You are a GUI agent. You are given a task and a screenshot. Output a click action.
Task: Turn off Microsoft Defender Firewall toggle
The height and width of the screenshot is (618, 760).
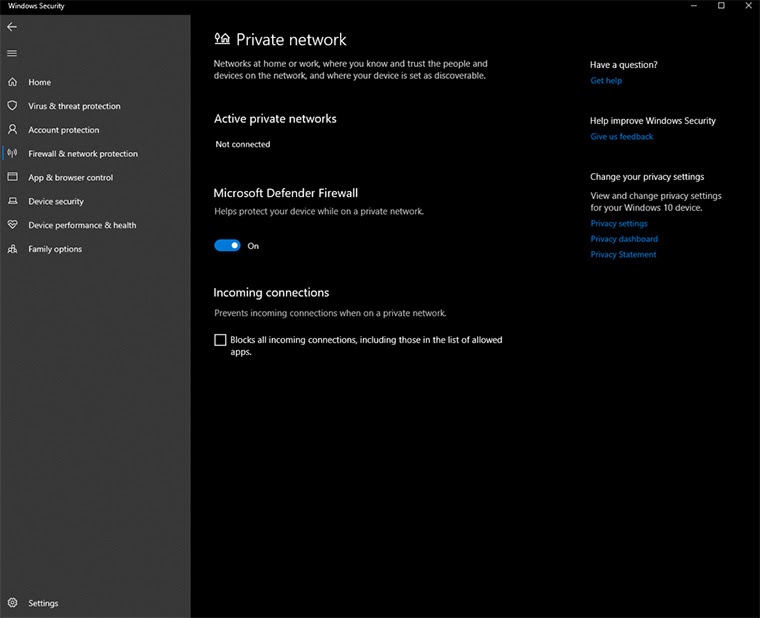point(227,246)
